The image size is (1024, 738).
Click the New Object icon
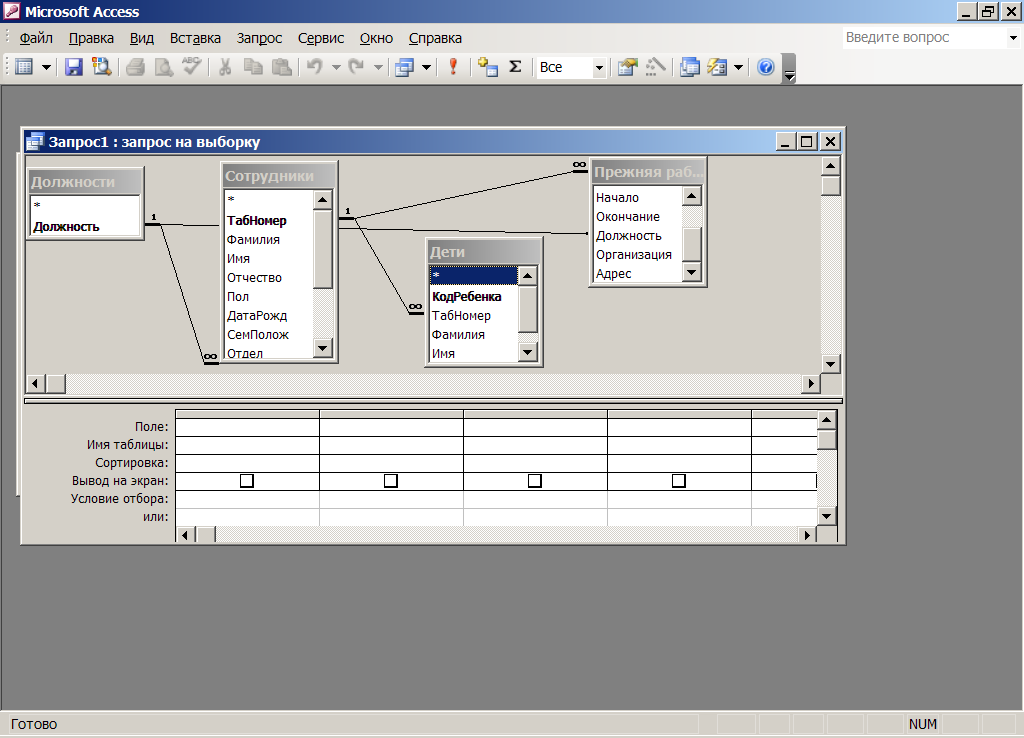tap(717, 67)
